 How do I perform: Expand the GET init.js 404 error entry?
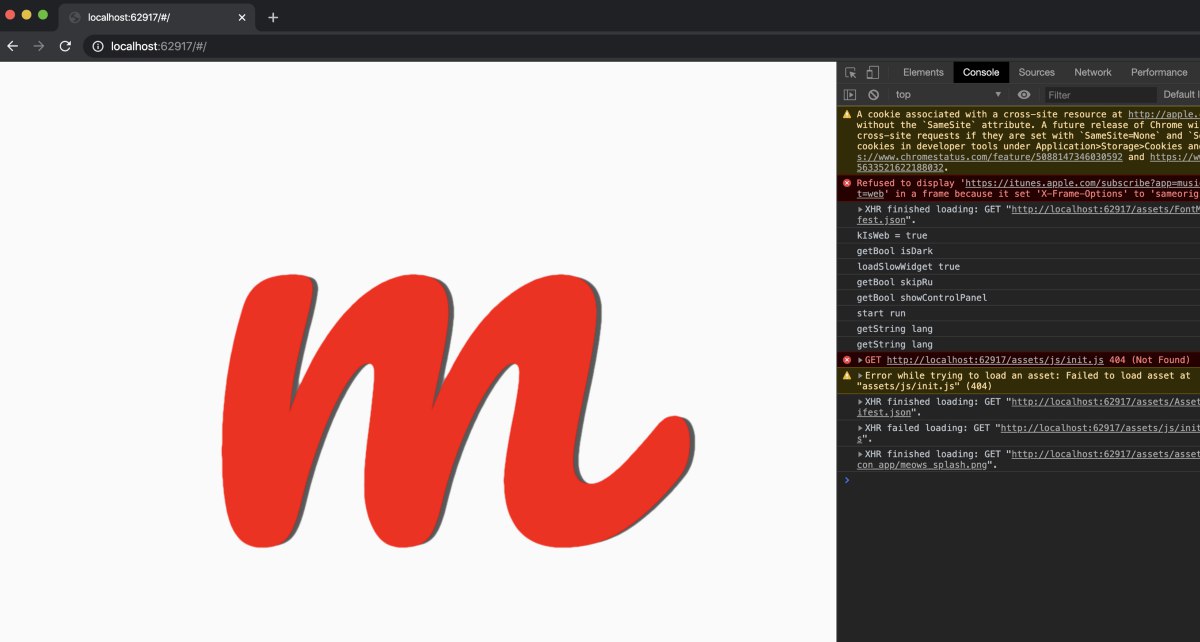pyautogui.click(x=860, y=360)
